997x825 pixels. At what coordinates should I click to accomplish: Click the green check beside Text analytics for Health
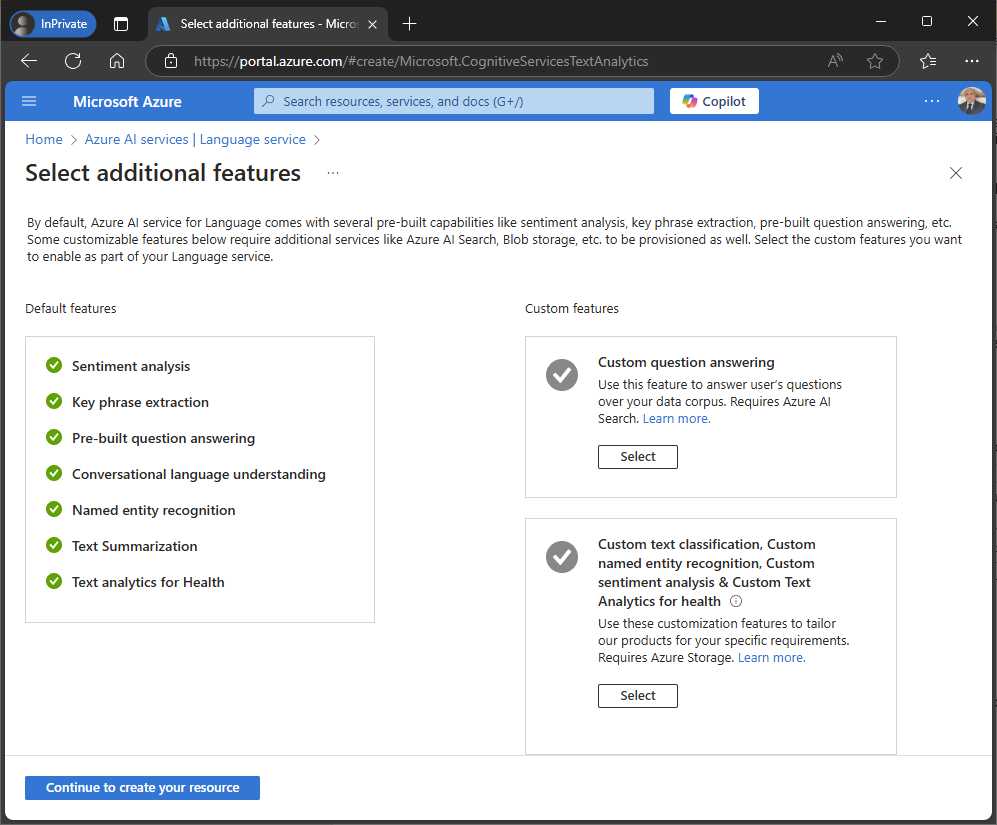(54, 581)
